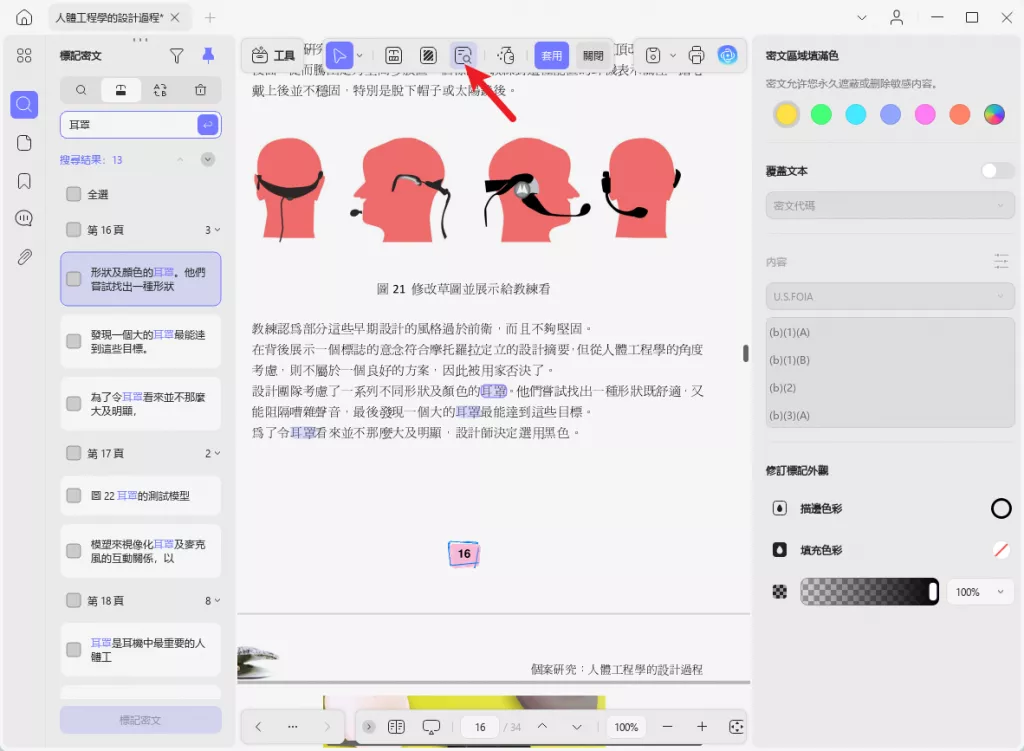
Task: Collapse the 第 17 頁 results group
Action: coord(217,453)
